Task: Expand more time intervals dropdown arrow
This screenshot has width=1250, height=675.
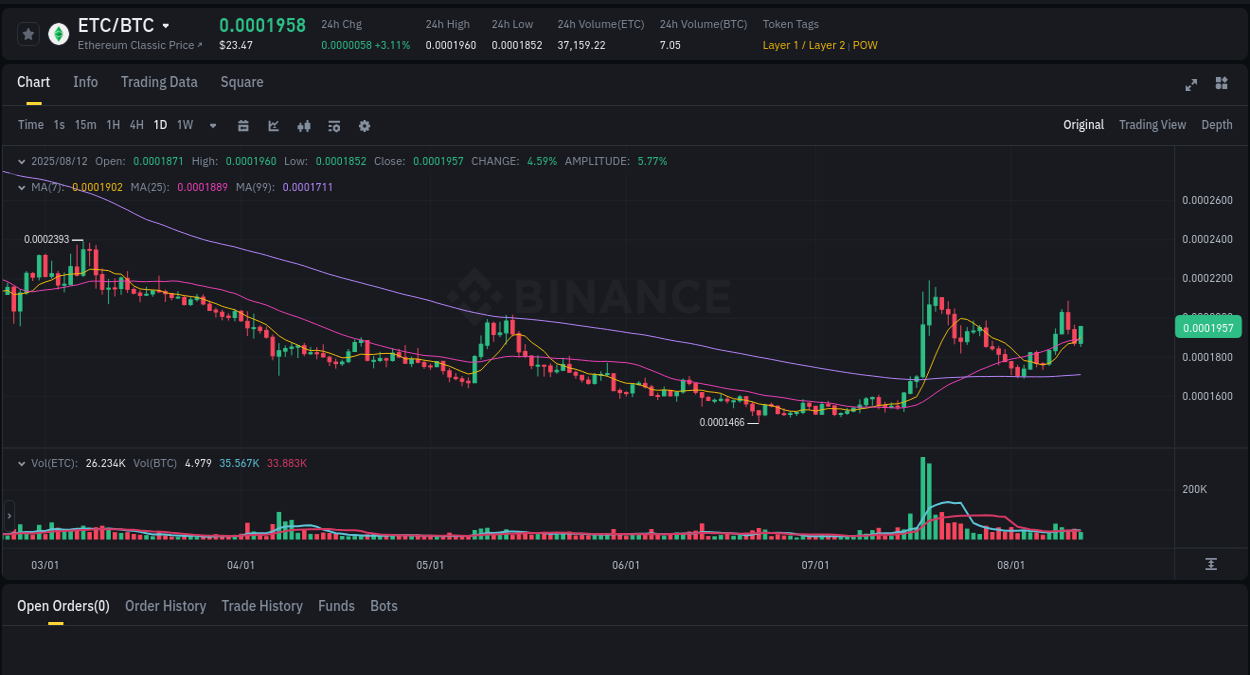Action: [213, 126]
